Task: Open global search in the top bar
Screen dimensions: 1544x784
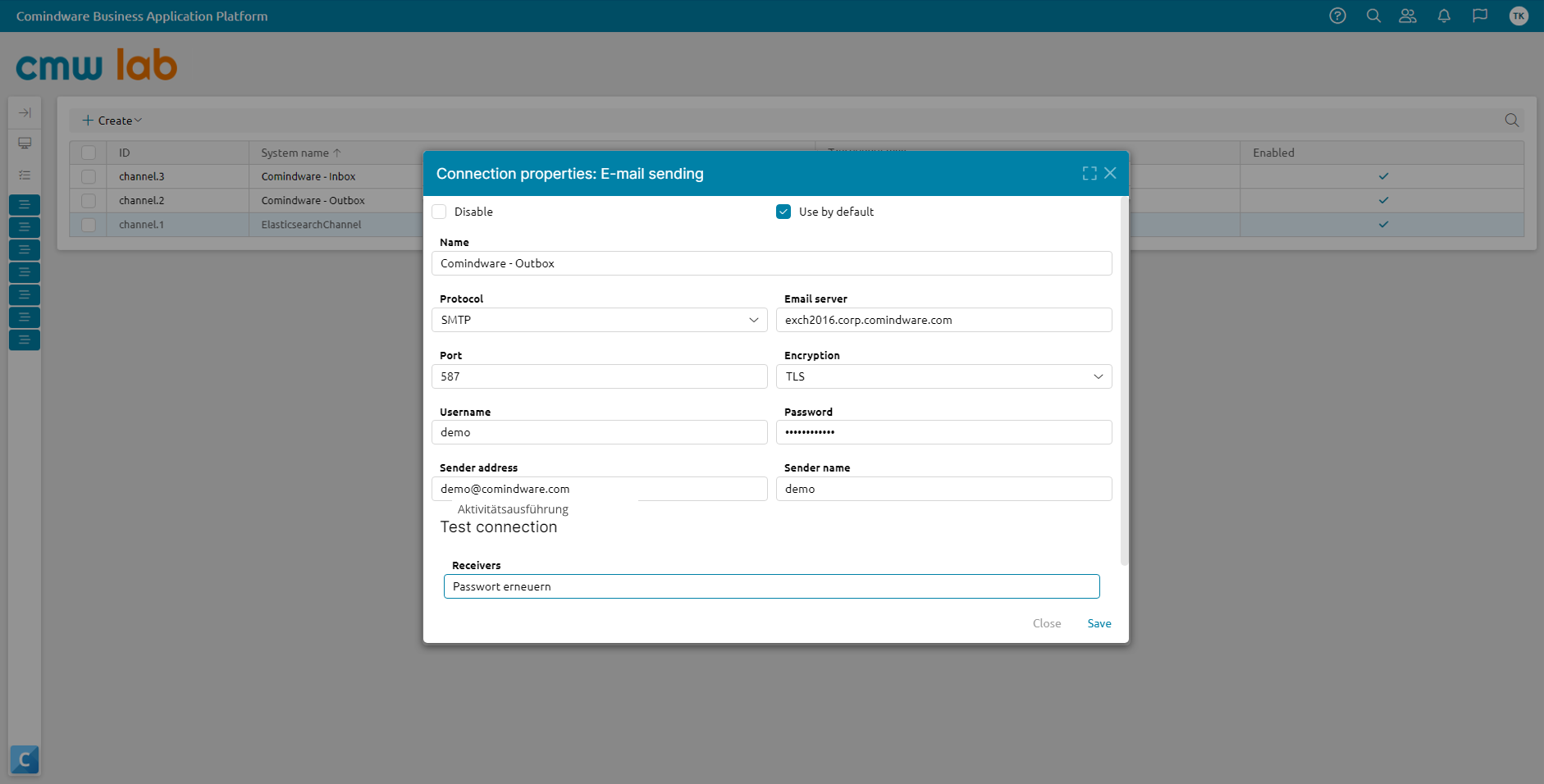Action: [x=1373, y=16]
